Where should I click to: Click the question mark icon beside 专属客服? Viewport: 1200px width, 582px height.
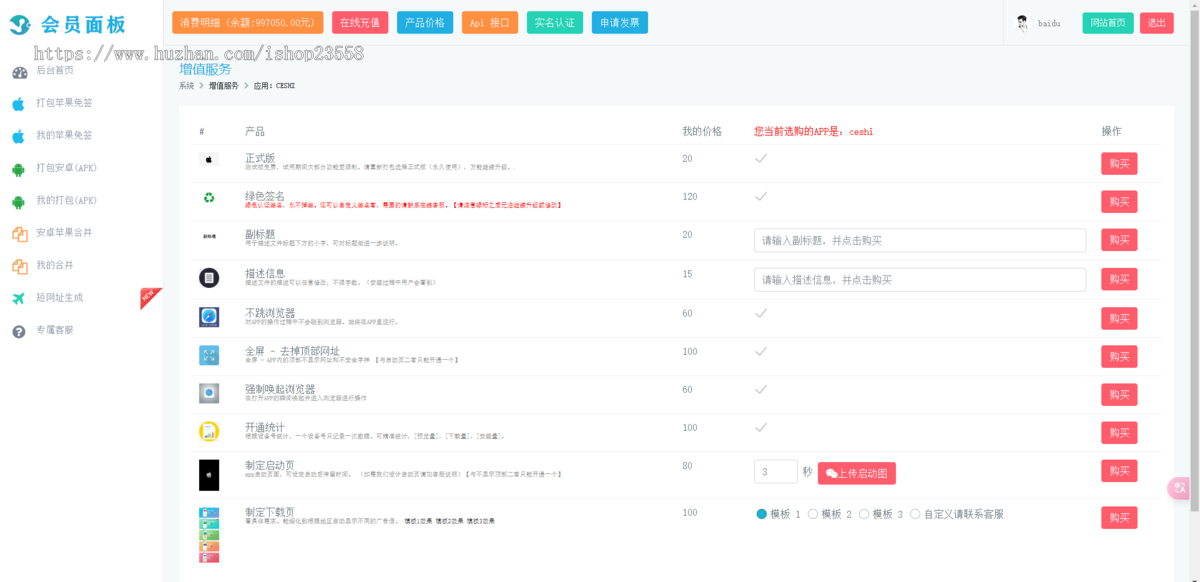pyautogui.click(x=18, y=331)
